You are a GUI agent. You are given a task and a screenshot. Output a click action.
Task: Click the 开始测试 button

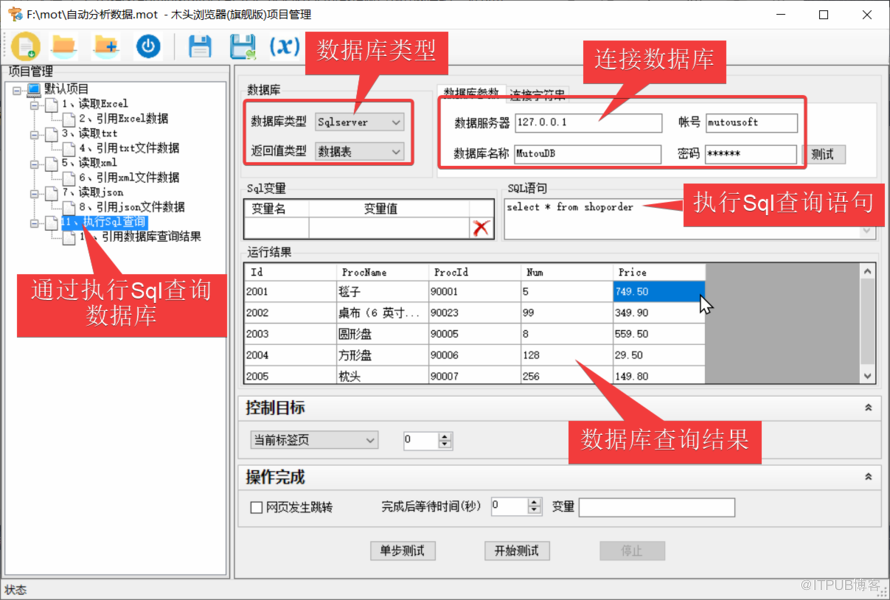[517, 551]
